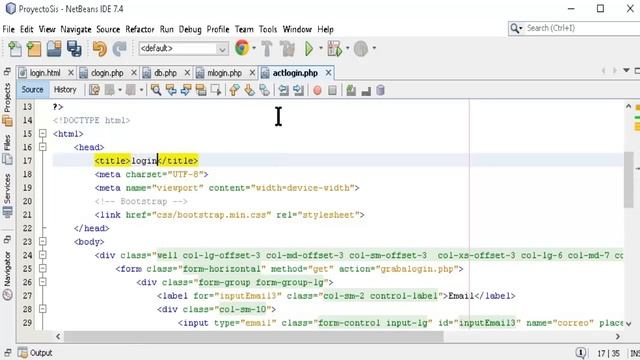
Task: Click the Last Edit location icon
Action: [94, 90]
